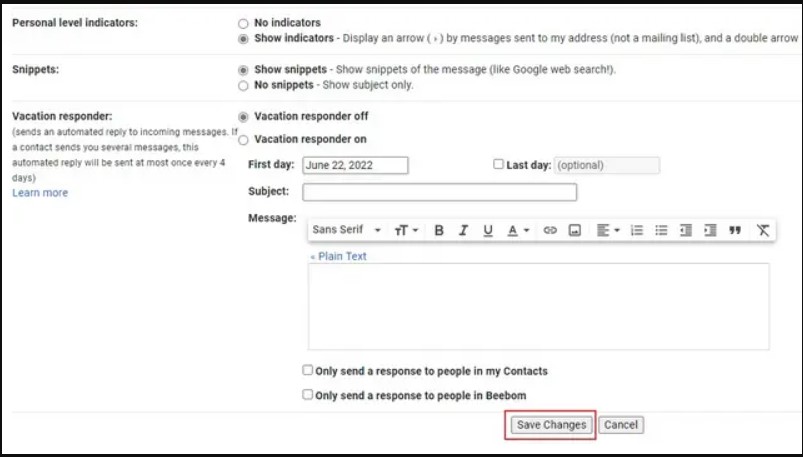Apply quote formatting to the message
The image size is (803, 457).
735,230
